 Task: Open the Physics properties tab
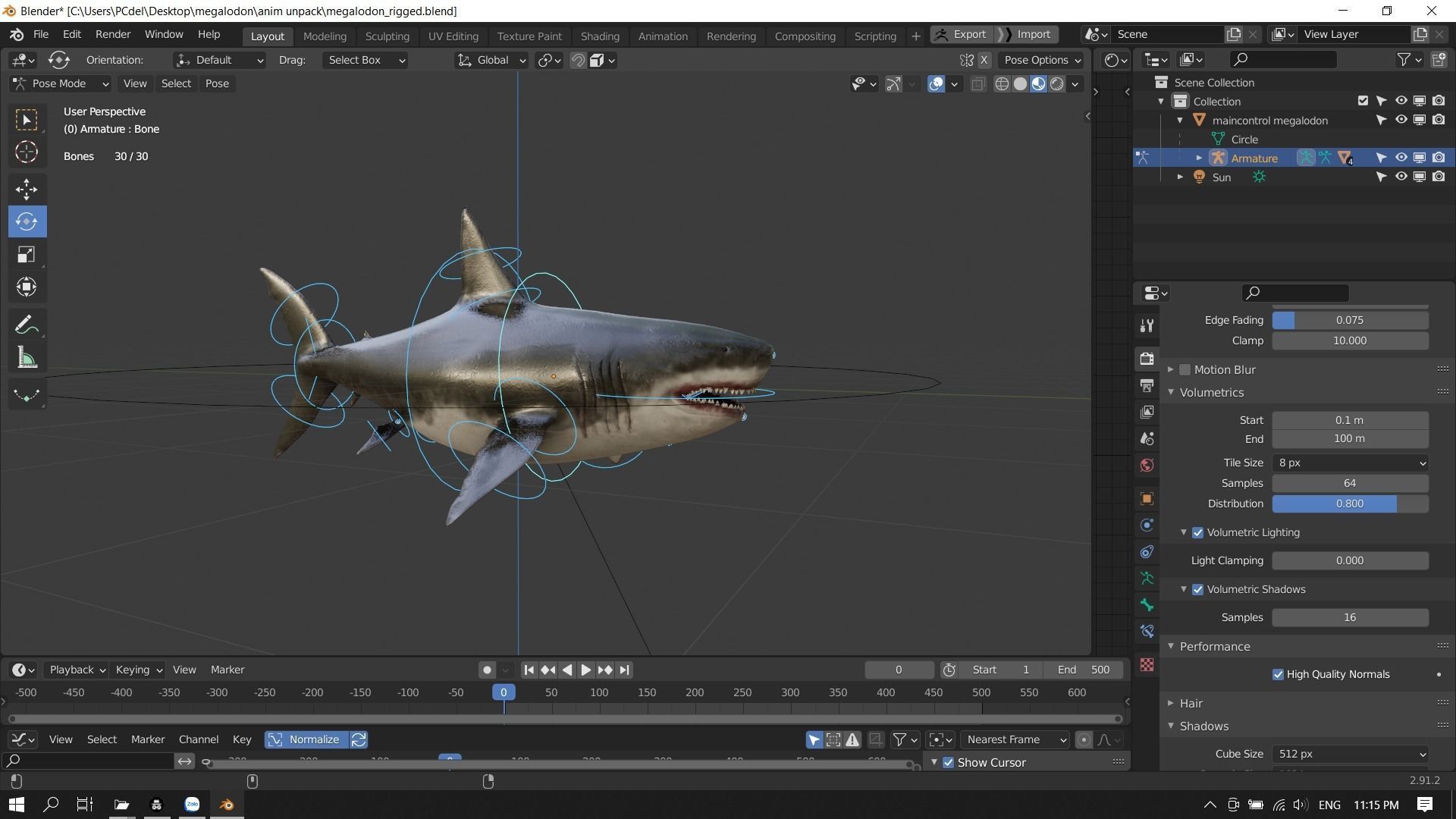[1147, 526]
